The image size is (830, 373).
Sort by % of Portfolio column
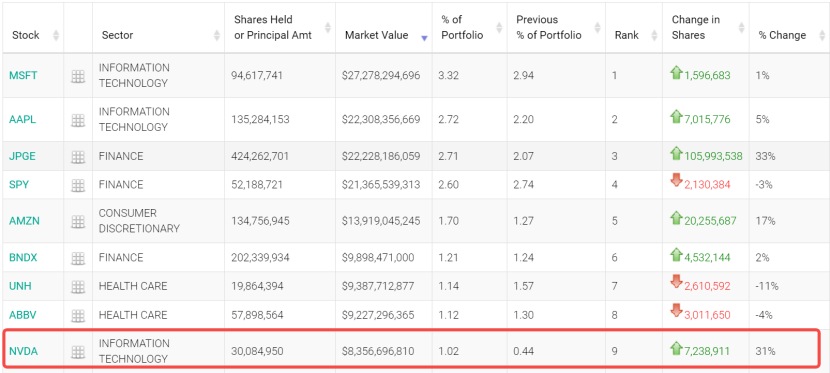(462, 28)
